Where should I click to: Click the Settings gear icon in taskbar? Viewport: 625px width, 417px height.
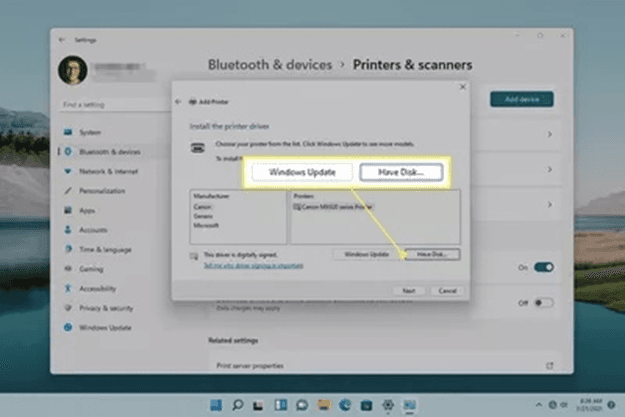[388, 405]
